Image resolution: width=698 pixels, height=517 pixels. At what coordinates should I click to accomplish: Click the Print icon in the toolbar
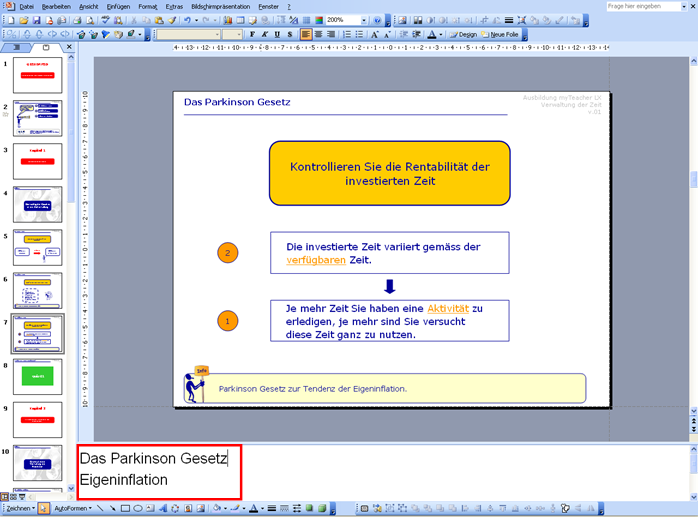tap(77, 20)
